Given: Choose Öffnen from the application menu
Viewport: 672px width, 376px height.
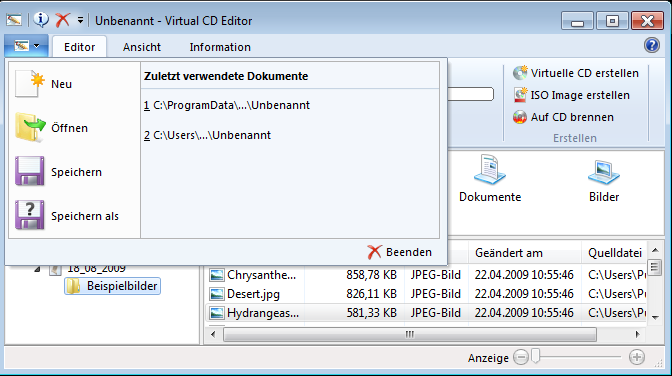Looking at the screenshot, I should (x=74, y=128).
